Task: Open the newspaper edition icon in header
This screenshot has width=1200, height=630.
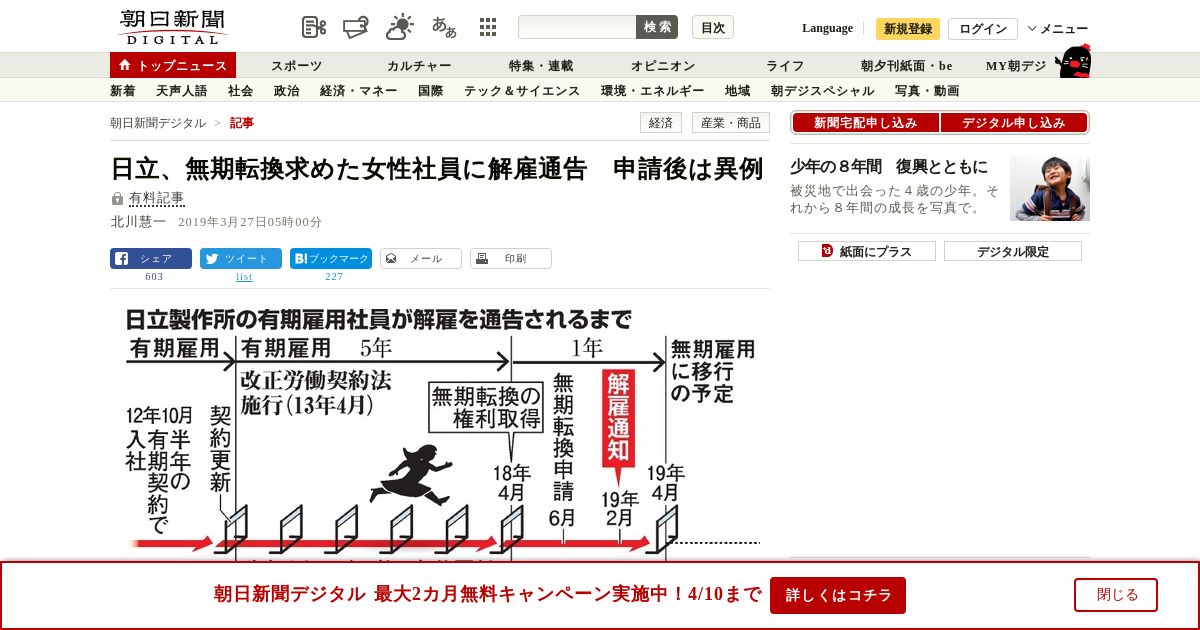Action: coord(356,27)
